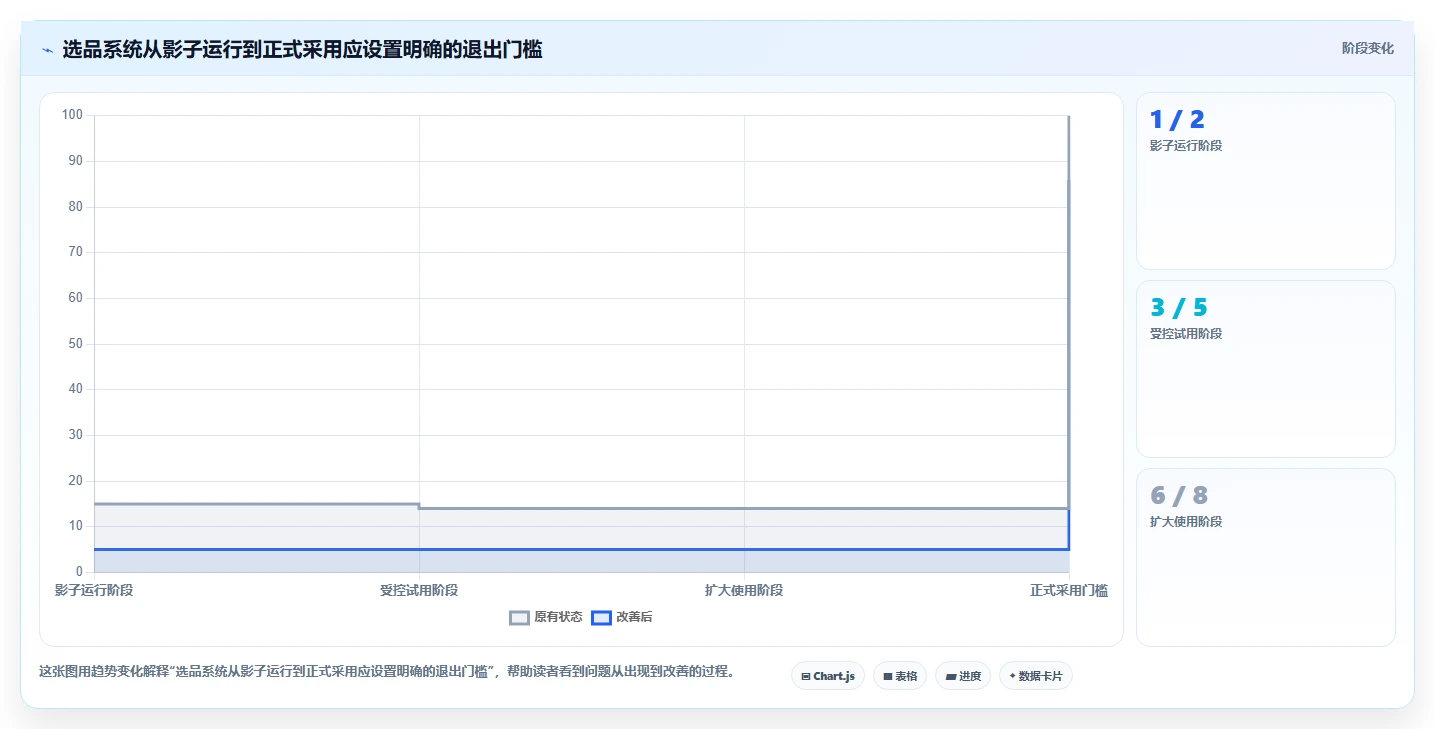Click the 受控试用阶段 x-axis label

419,590
